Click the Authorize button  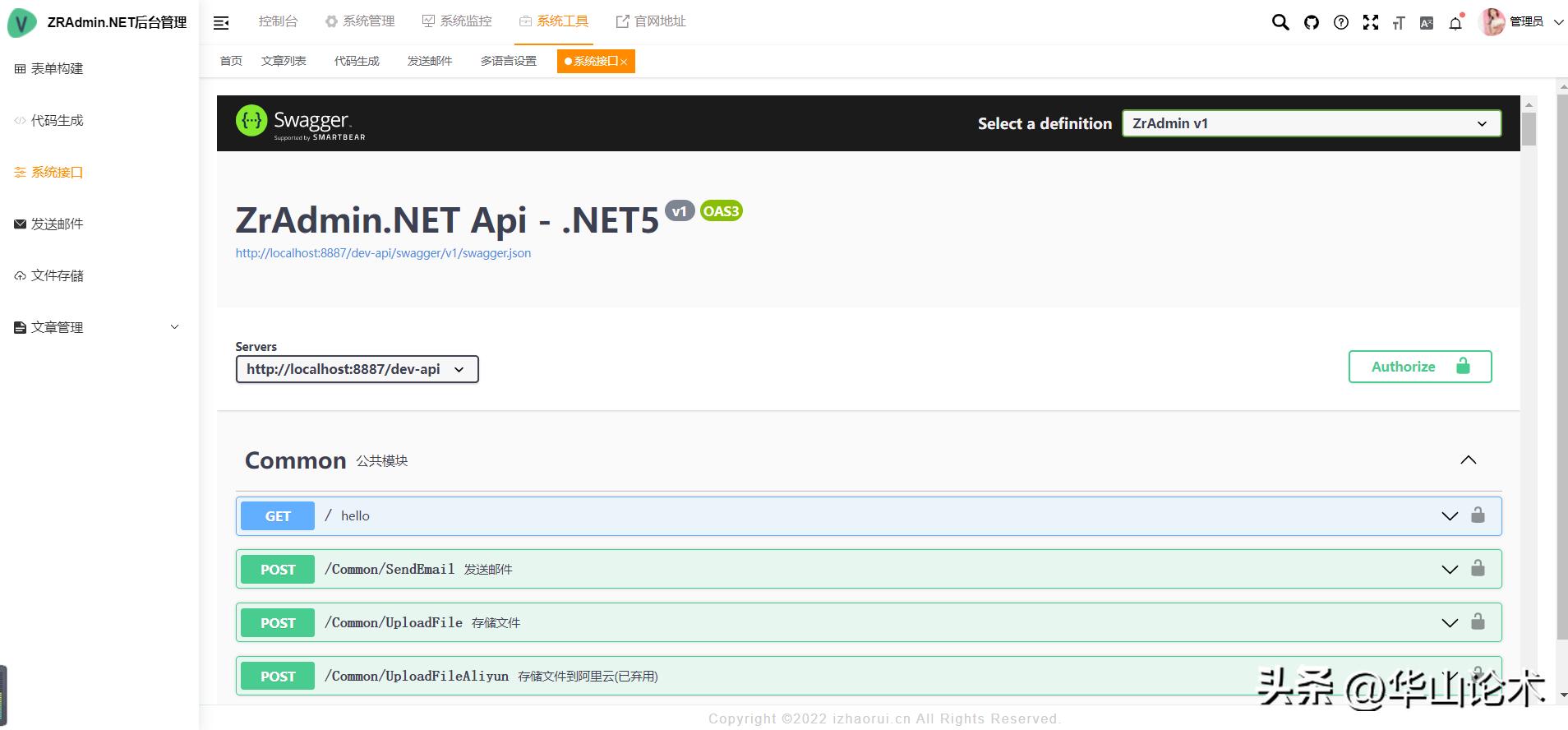(1419, 367)
